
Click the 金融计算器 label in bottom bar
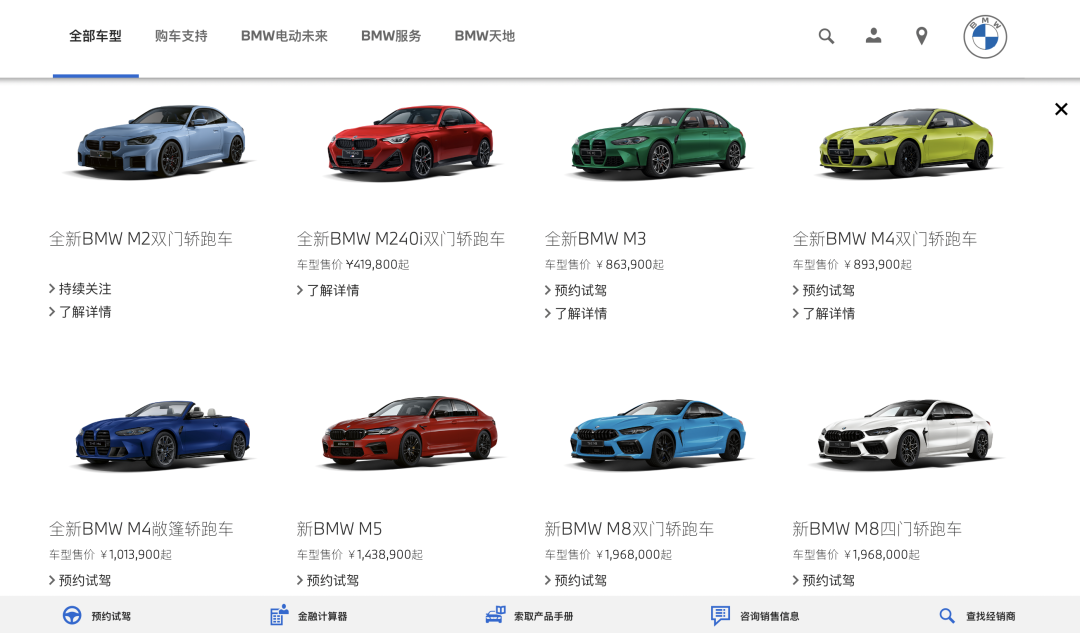click(322, 616)
